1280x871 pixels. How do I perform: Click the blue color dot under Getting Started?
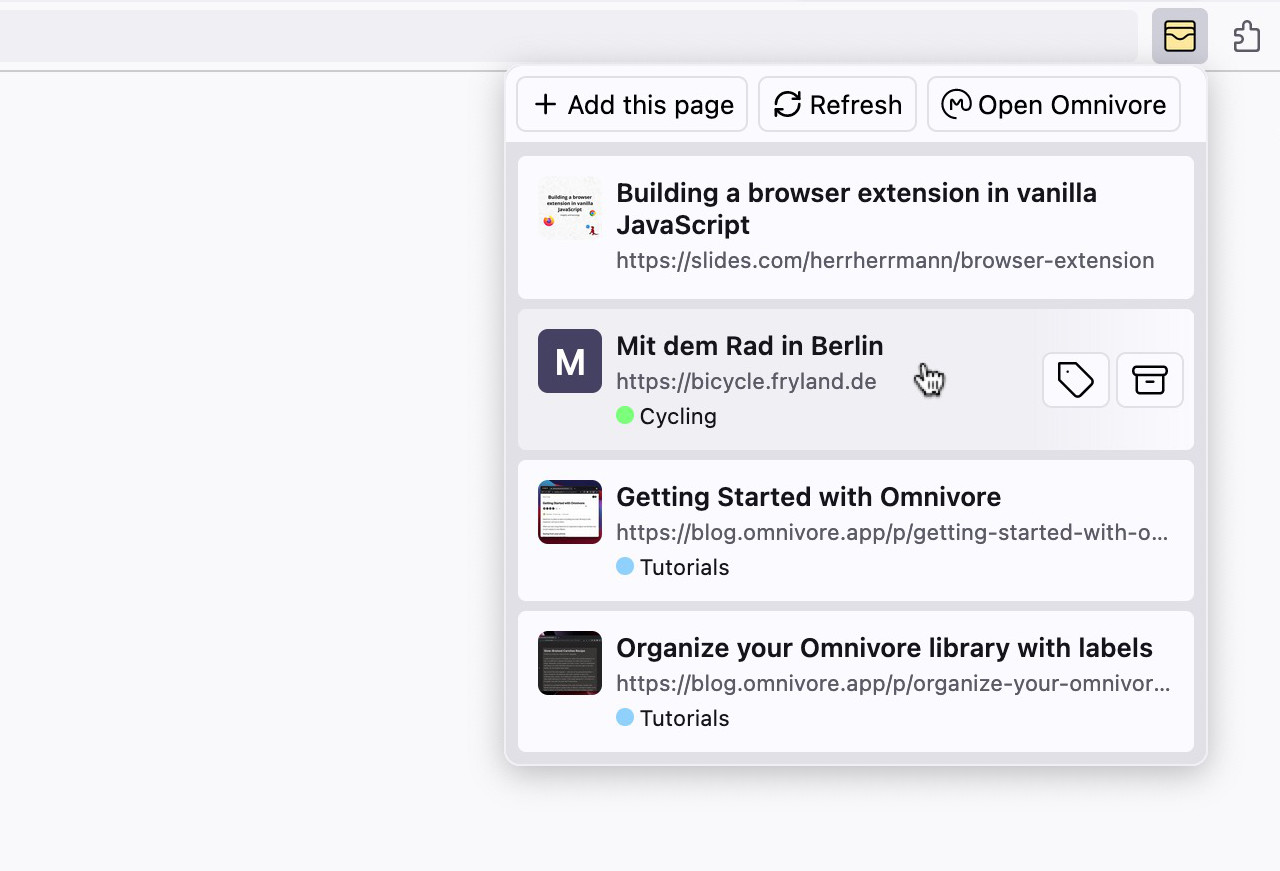point(625,566)
